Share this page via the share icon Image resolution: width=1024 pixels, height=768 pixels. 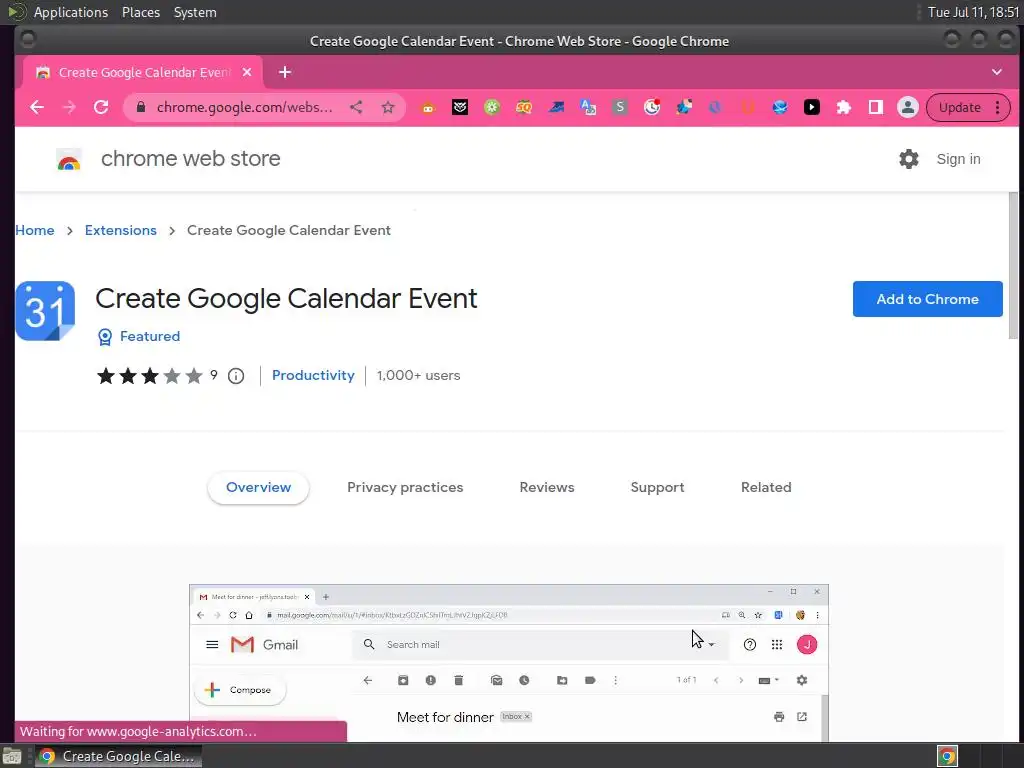[x=356, y=107]
